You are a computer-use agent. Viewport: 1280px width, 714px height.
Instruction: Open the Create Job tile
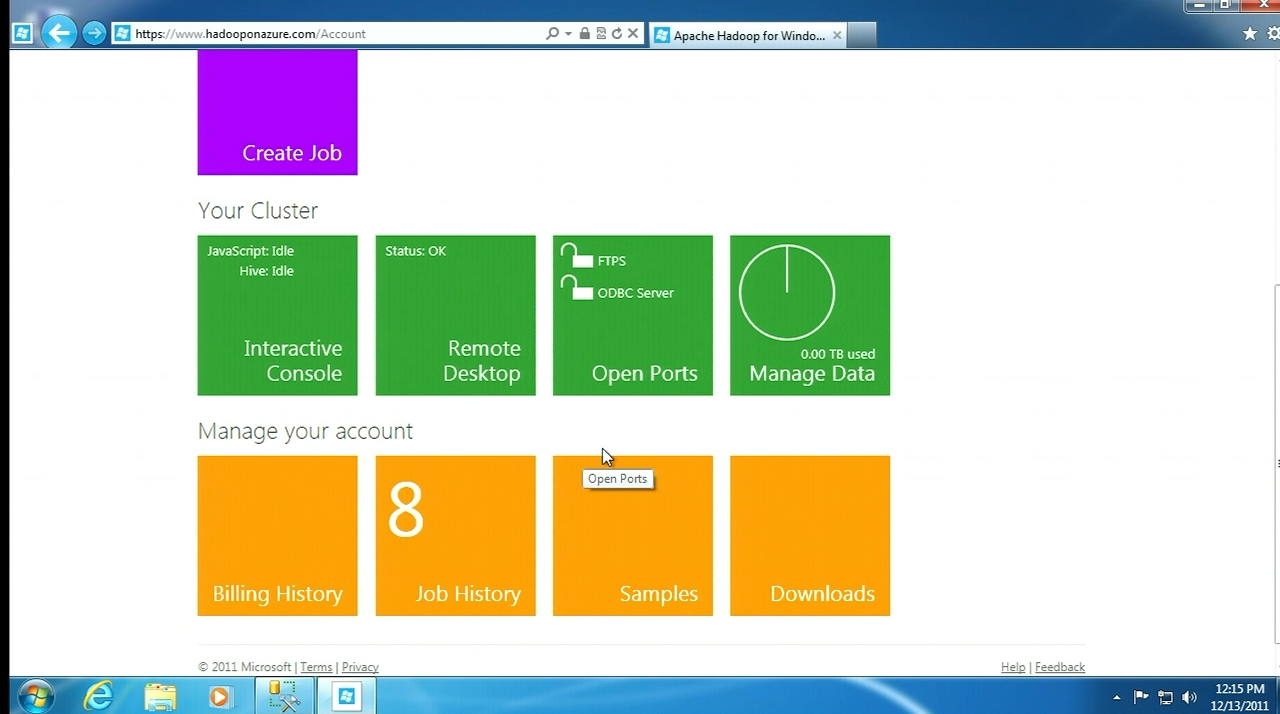click(277, 112)
